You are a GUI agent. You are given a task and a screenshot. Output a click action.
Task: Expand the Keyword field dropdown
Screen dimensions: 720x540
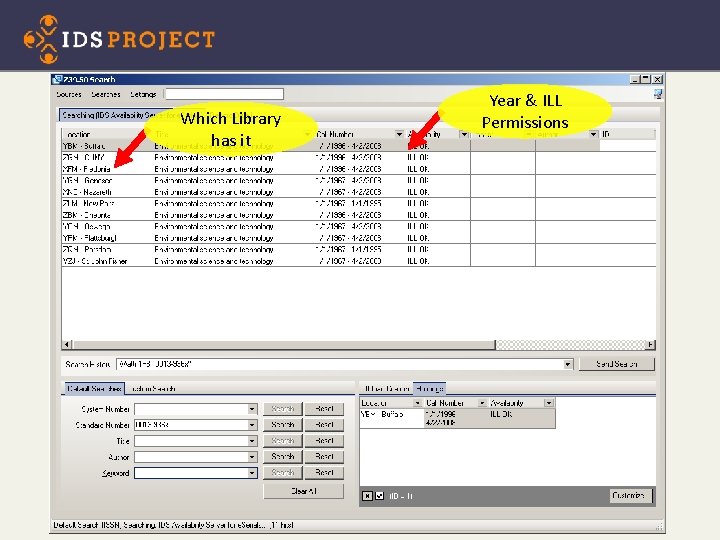252,473
